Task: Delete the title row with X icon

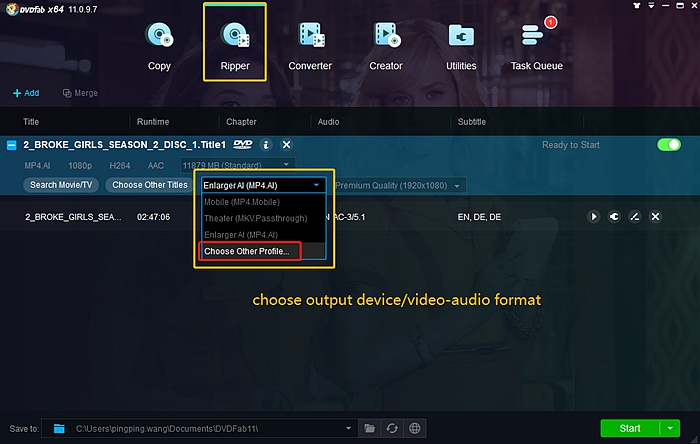Action: tap(655, 217)
